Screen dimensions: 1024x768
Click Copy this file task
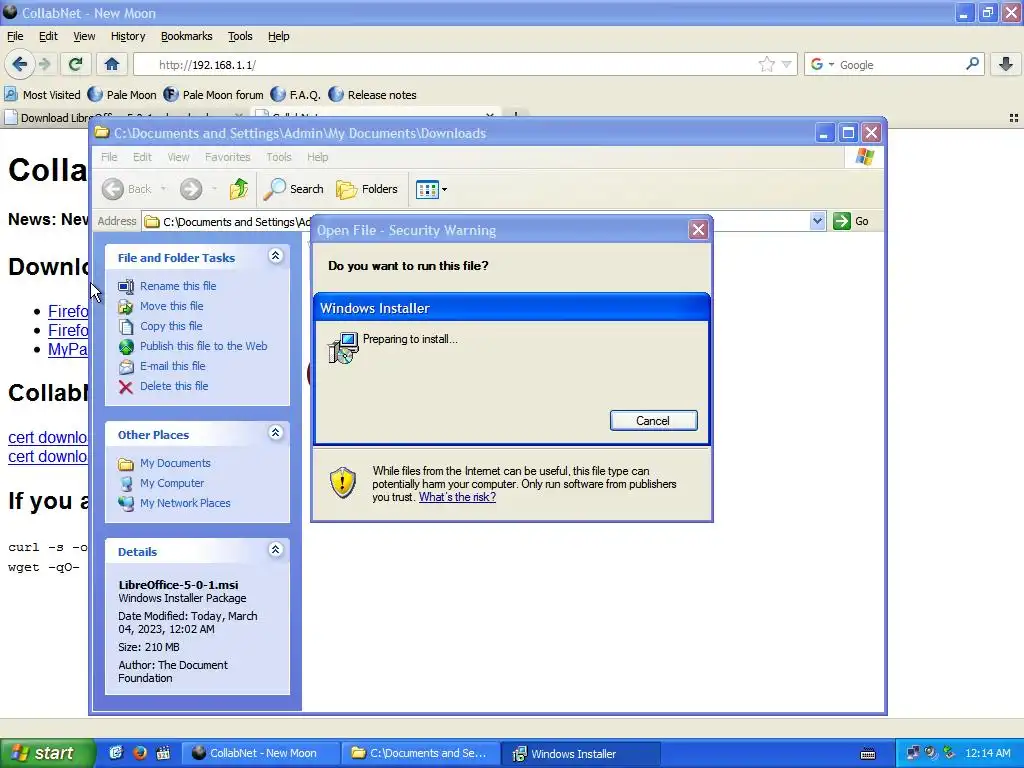(x=171, y=326)
